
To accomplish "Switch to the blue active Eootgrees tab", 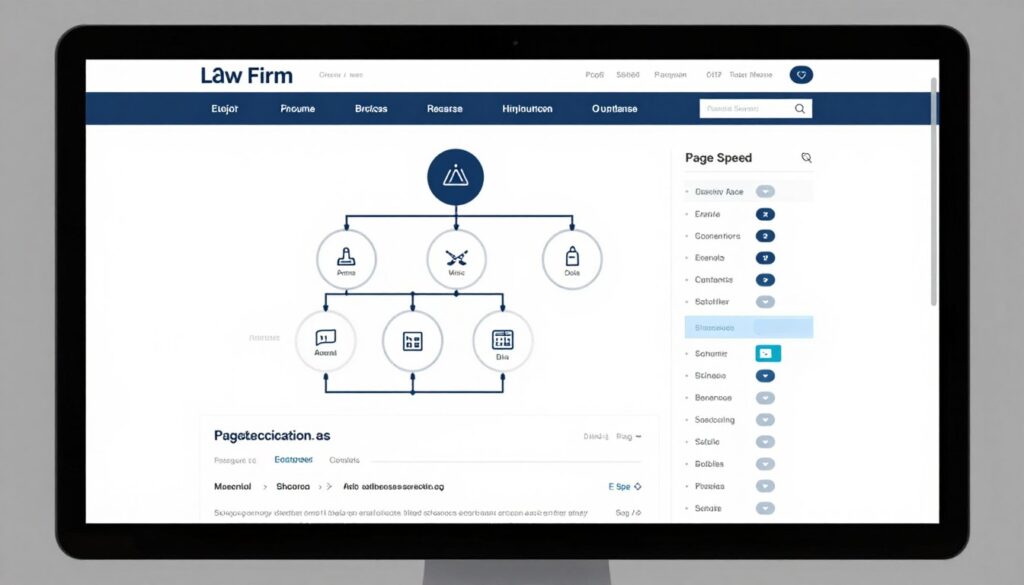I will pyautogui.click(x=293, y=460).
